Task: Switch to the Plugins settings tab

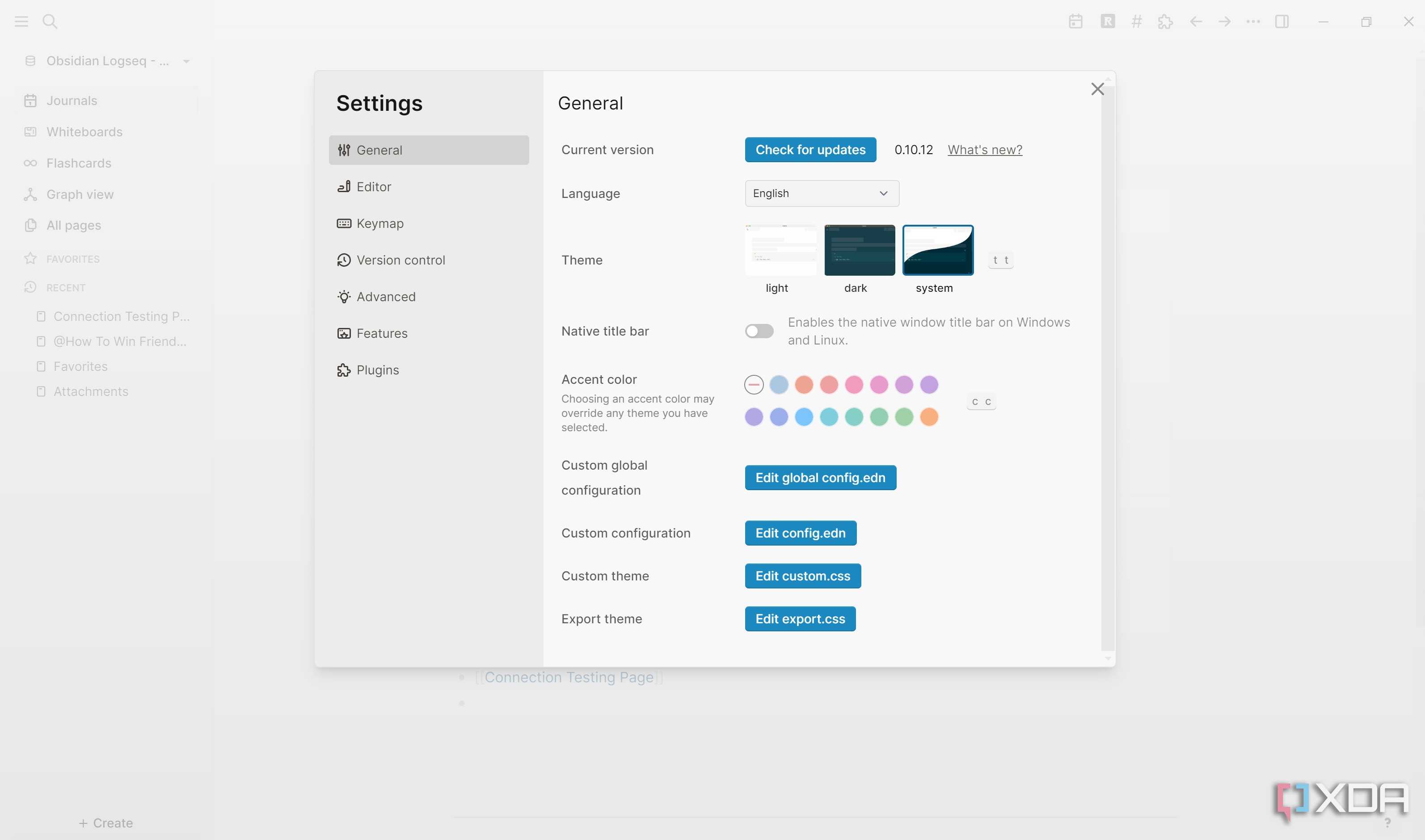Action: coord(429,370)
